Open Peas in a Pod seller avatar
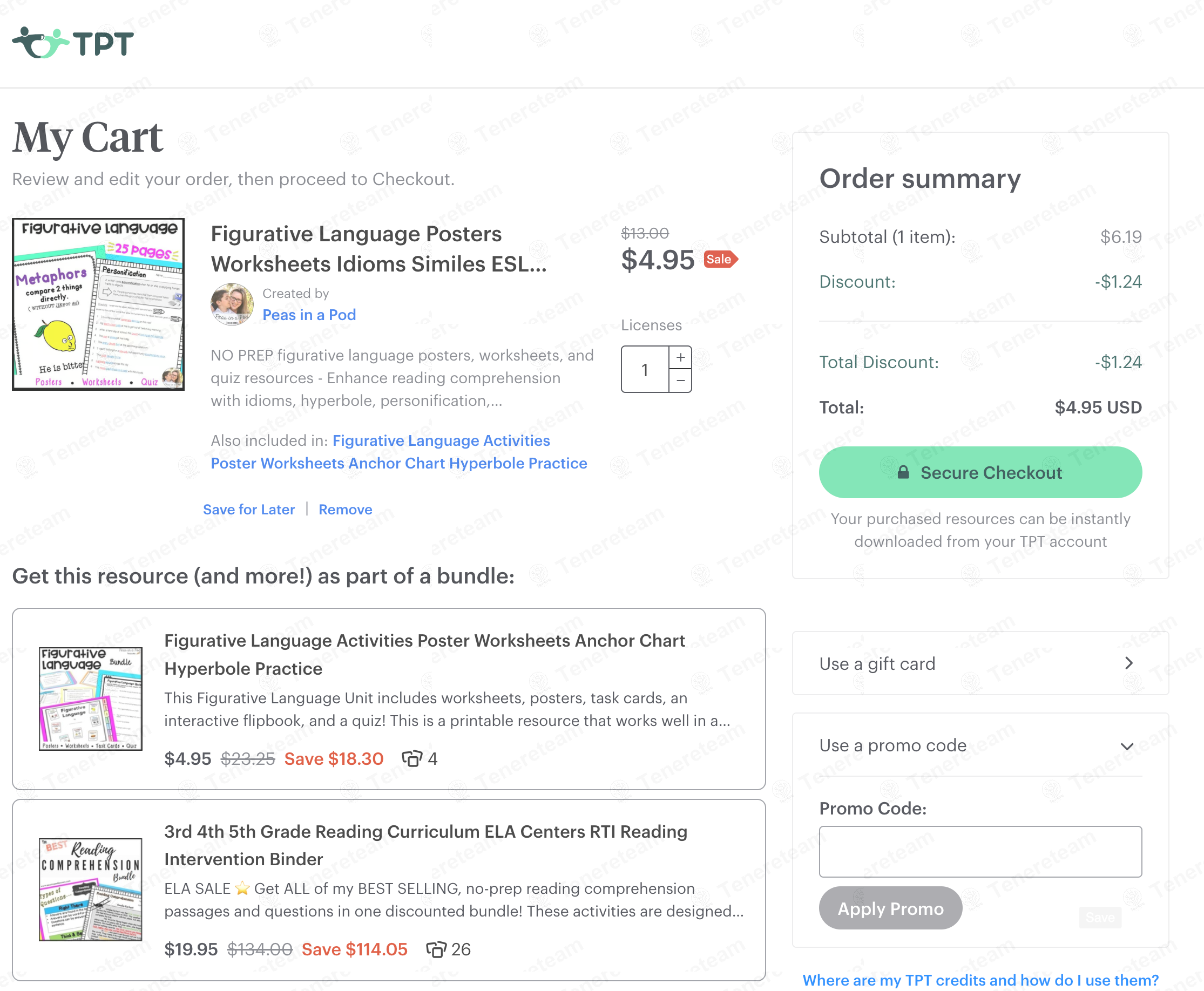1204x991 pixels. [232, 304]
